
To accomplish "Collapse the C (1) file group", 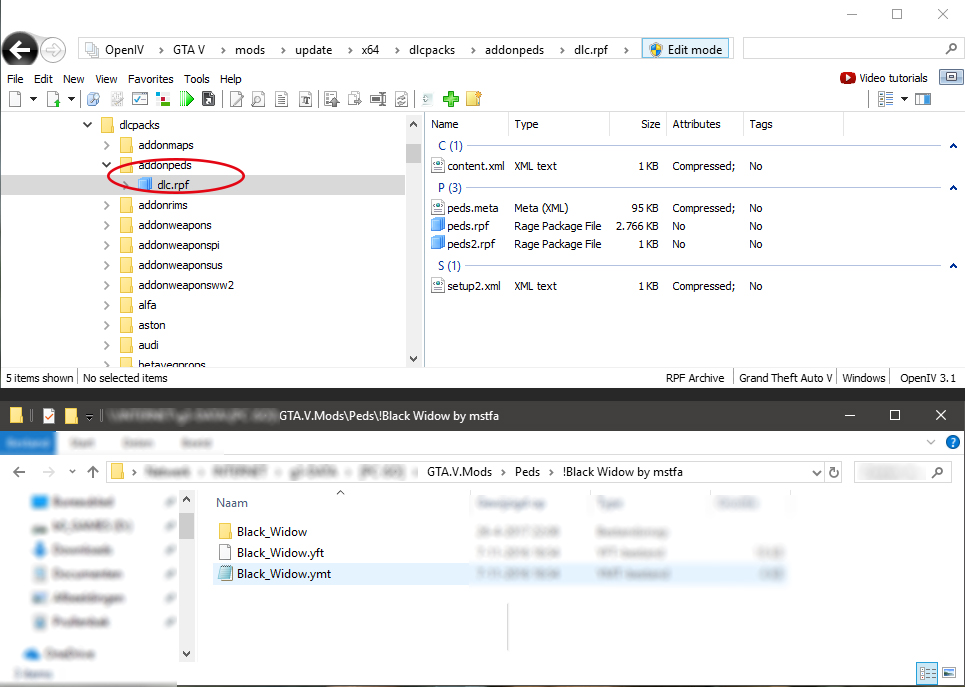I will [953, 146].
